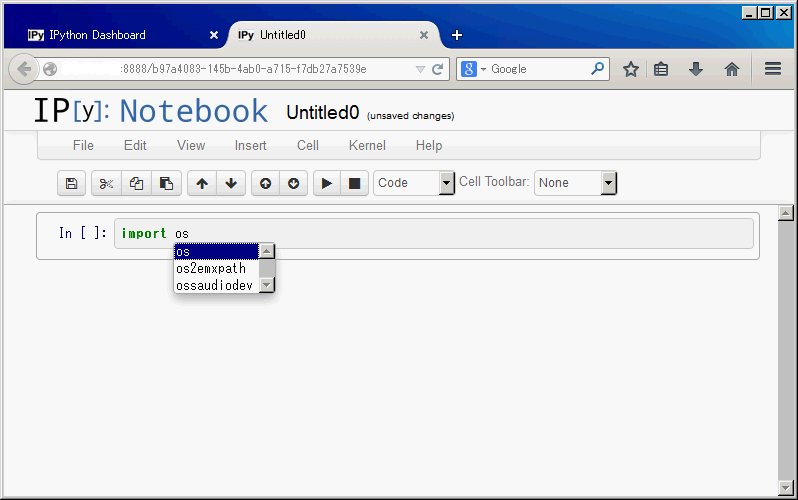This screenshot has width=798, height=500.
Task: Rename the notebook by clicking Untitled0 title
Action: coord(323,113)
